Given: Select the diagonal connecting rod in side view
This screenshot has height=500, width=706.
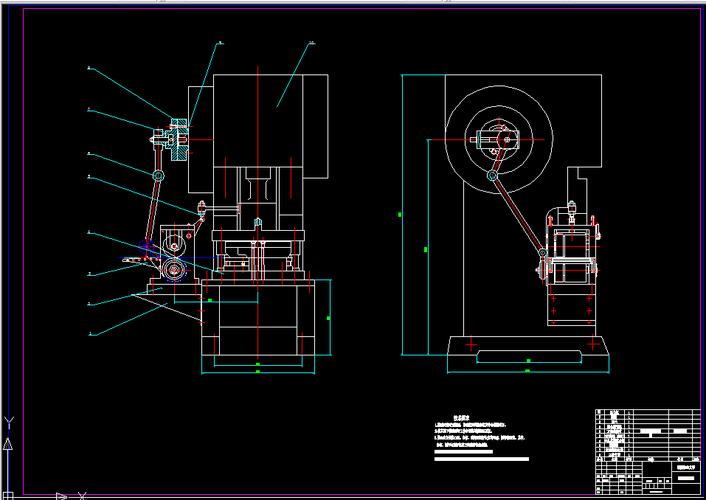Looking at the screenshot, I should (x=518, y=214).
